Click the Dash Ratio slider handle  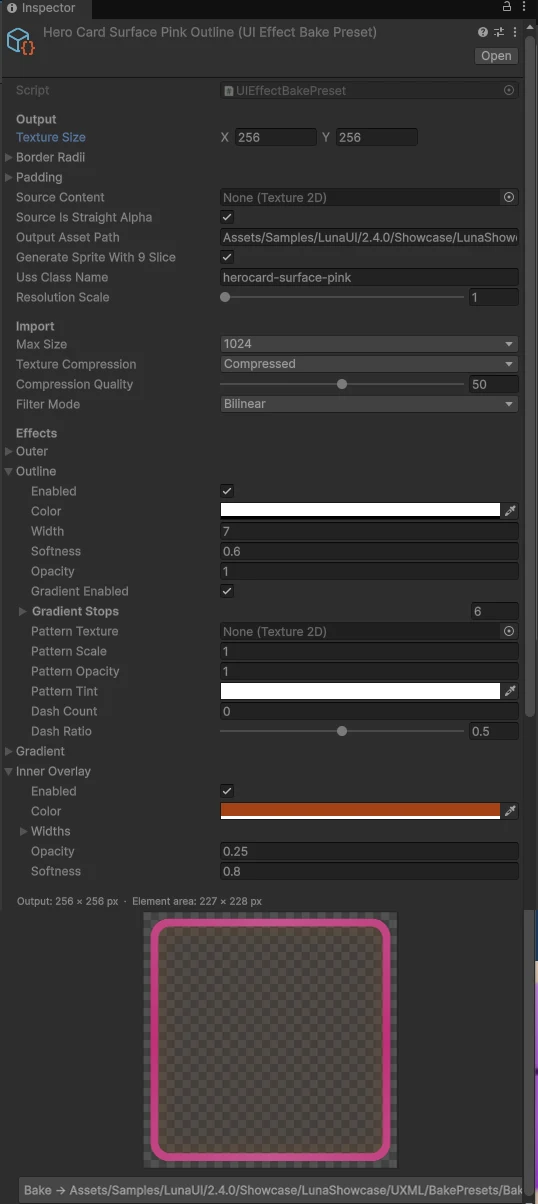tap(342, 731)
